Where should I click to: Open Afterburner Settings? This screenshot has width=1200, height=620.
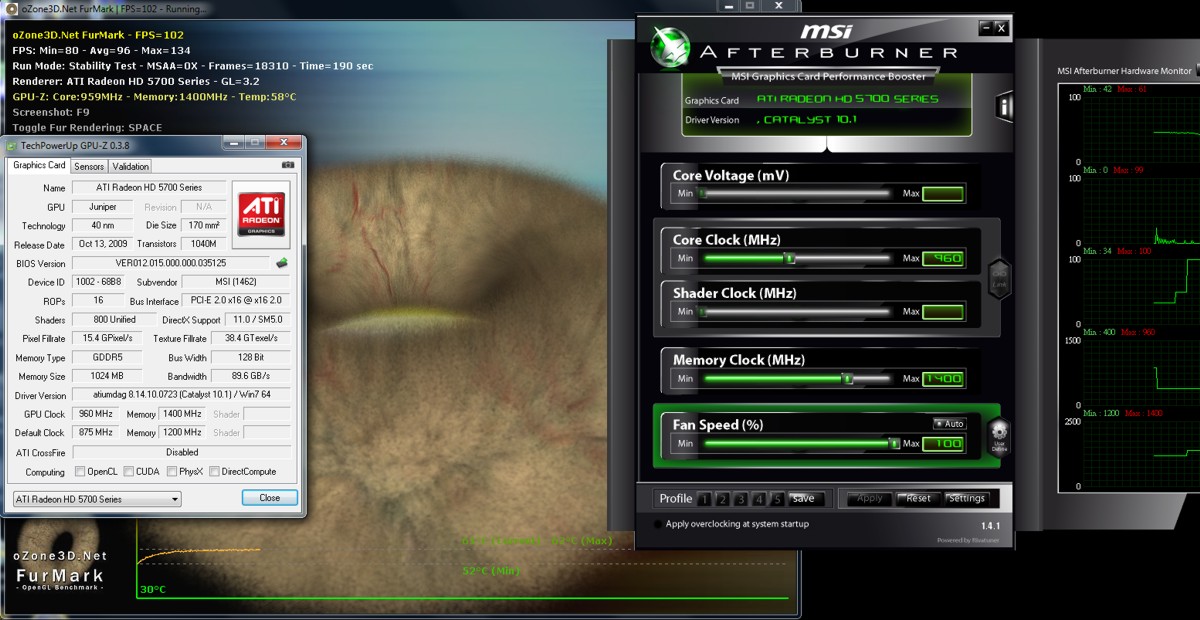click(x=967, y=499)
